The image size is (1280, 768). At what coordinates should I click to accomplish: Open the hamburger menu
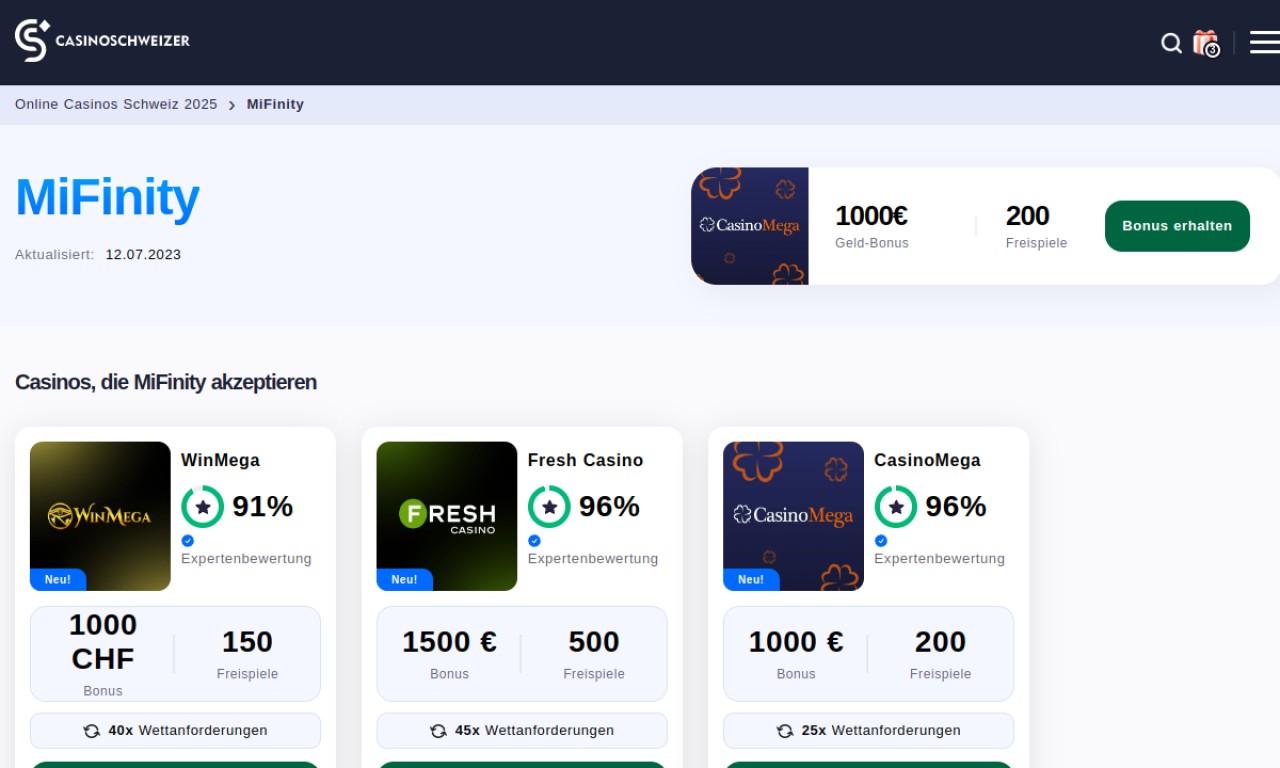click(1265, 42)
